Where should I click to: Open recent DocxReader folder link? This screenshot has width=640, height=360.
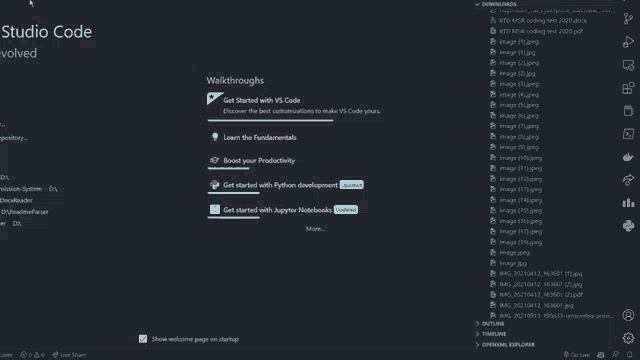(16, 200)
